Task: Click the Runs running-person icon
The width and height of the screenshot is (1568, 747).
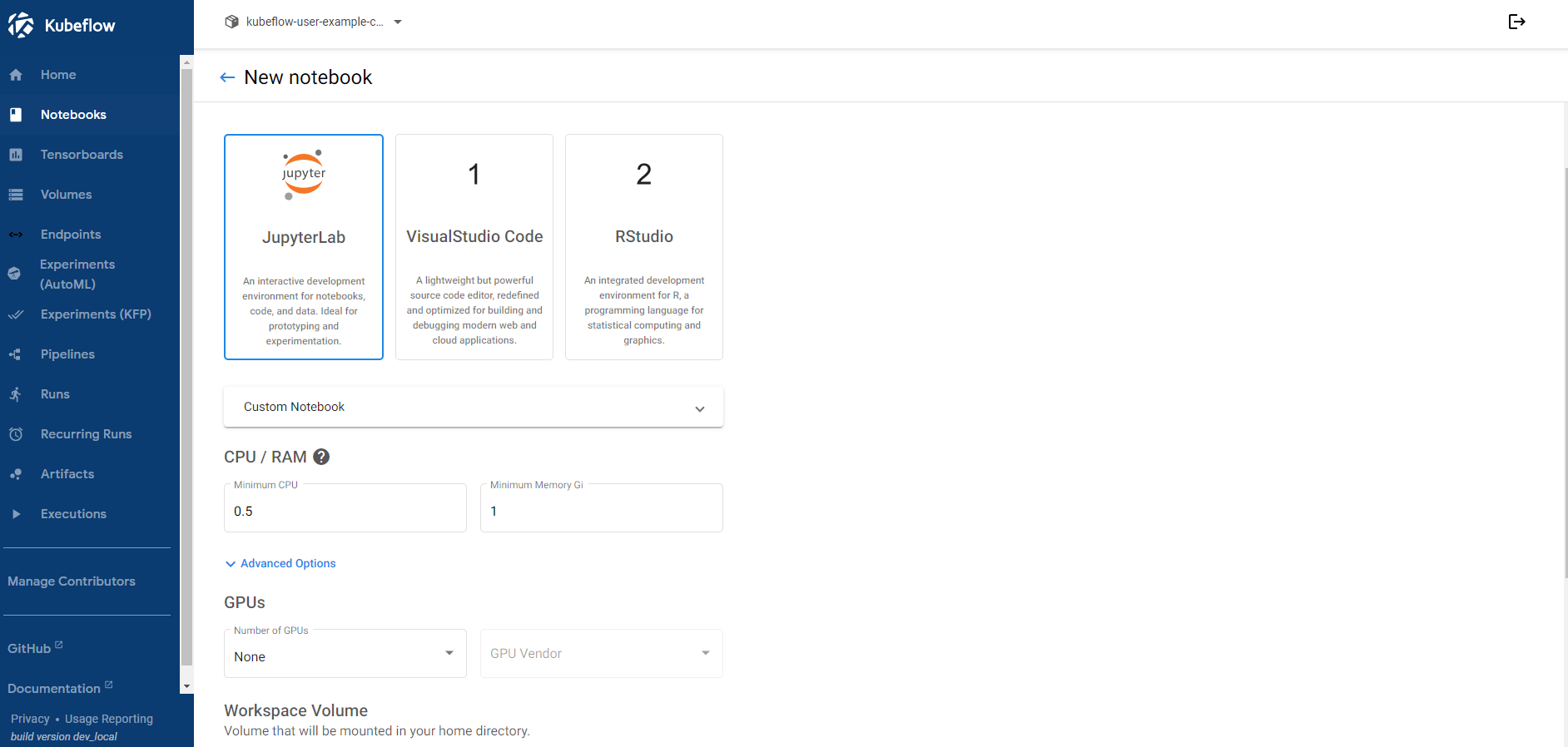Action: (16, 394)
